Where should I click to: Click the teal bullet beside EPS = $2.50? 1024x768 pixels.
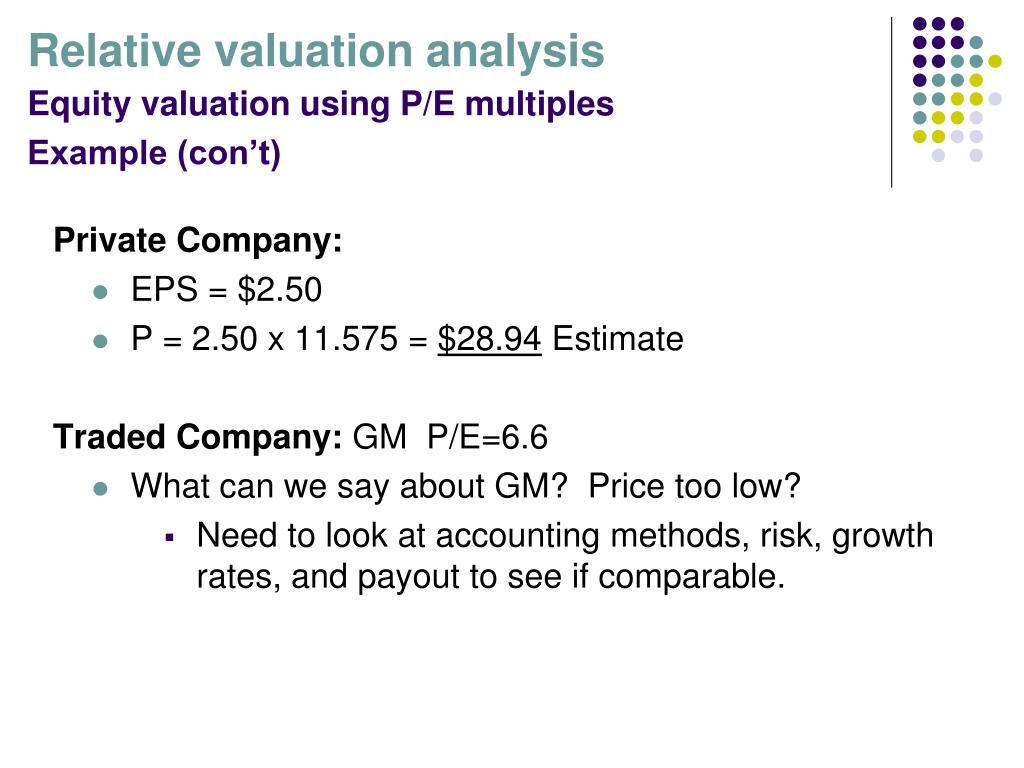99,293
